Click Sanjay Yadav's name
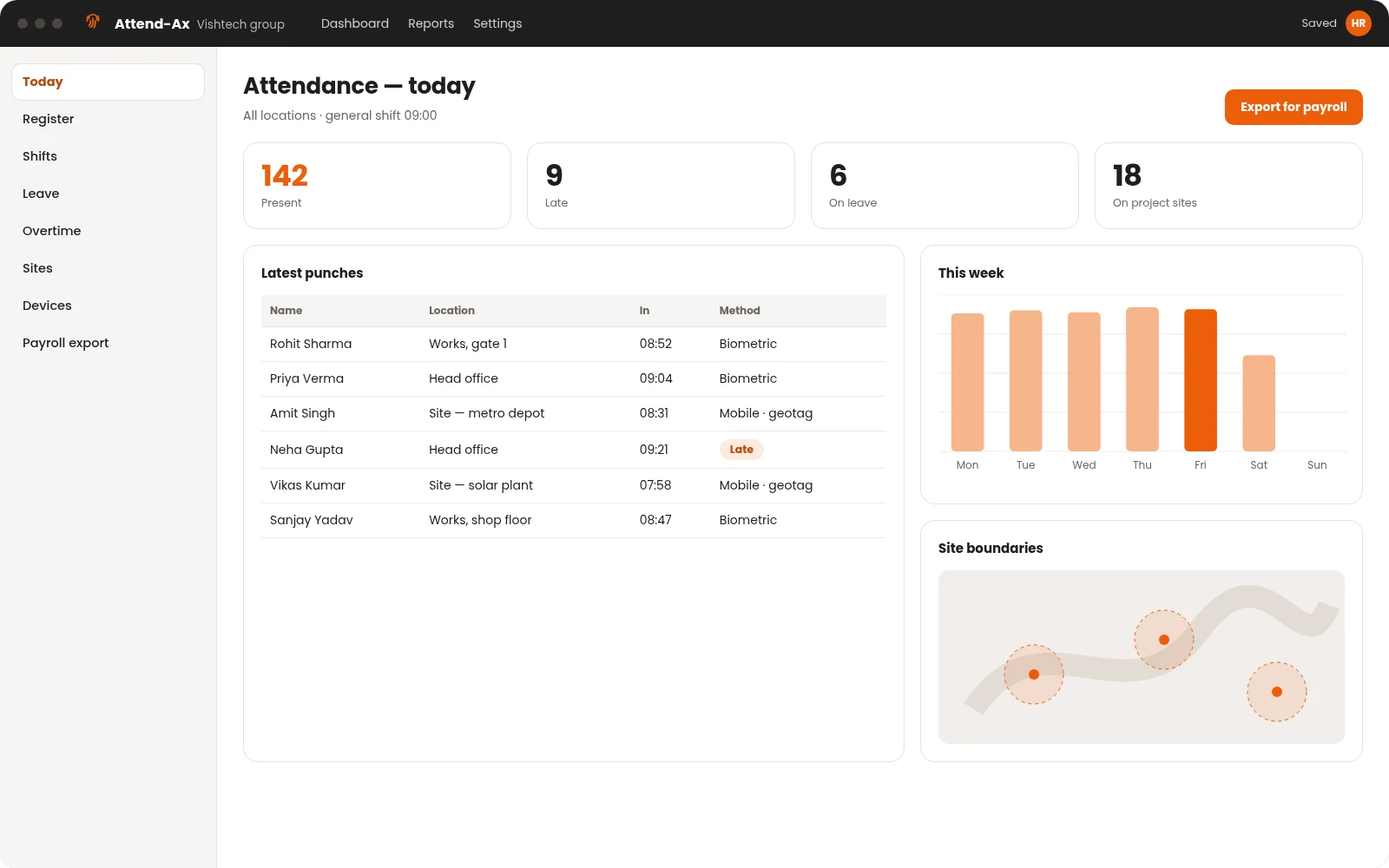The image size is (1389, 868). pyautogui.click(x=312, y=520)
